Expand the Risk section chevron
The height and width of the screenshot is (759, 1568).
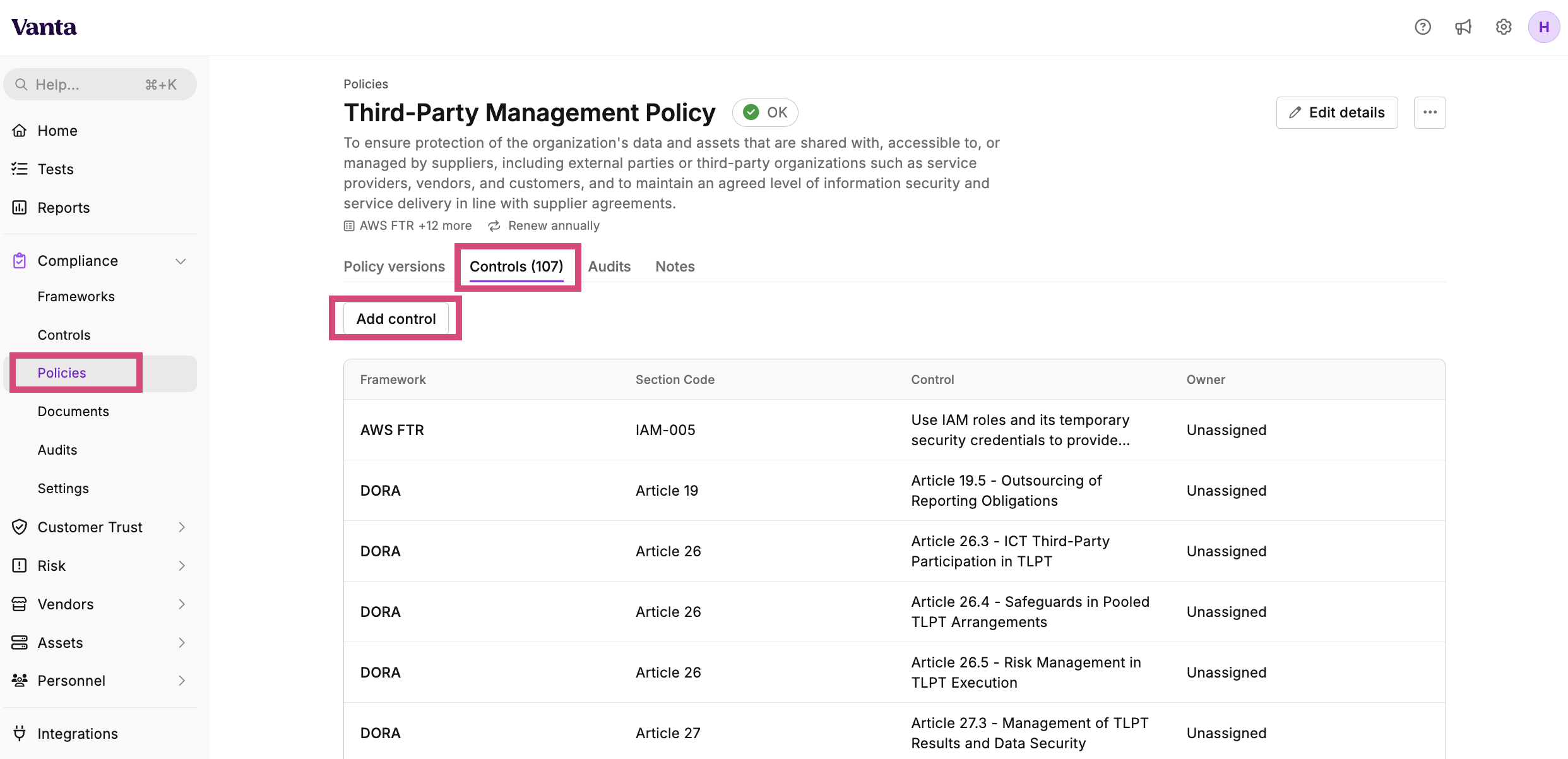point(182,566)
